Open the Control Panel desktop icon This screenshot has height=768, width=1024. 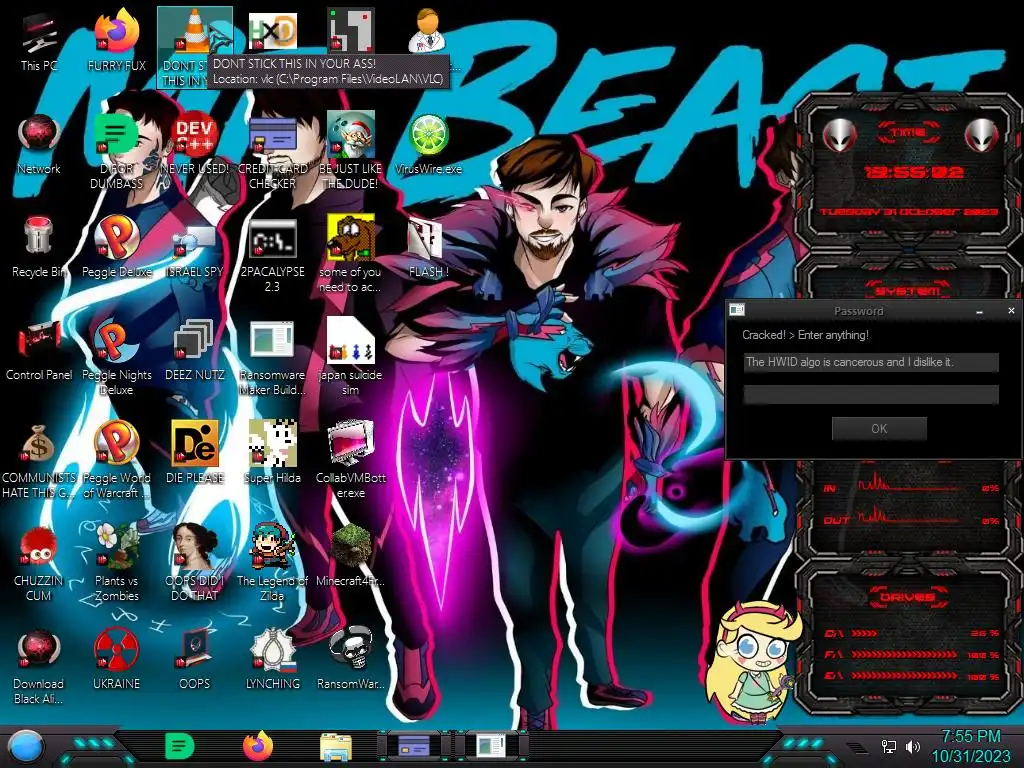point(39,350)
